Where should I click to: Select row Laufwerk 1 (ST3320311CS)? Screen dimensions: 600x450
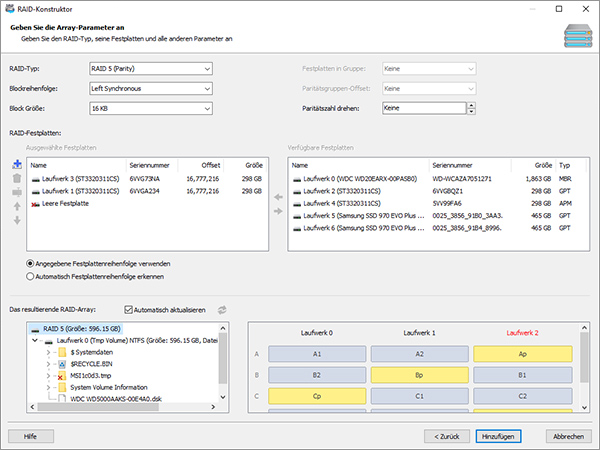(147, 191)
